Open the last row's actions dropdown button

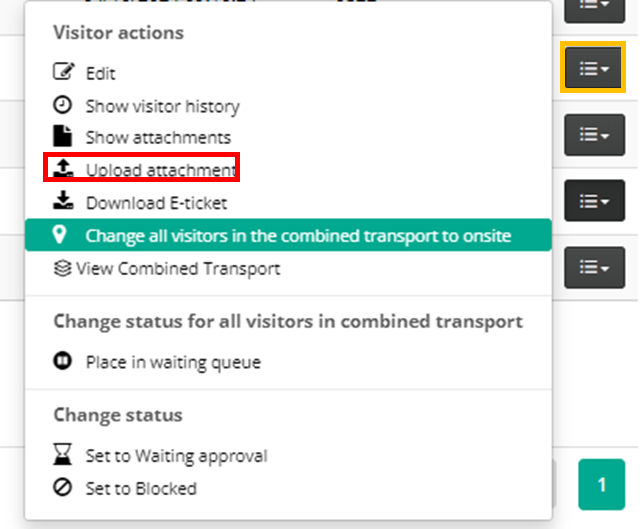594,268
